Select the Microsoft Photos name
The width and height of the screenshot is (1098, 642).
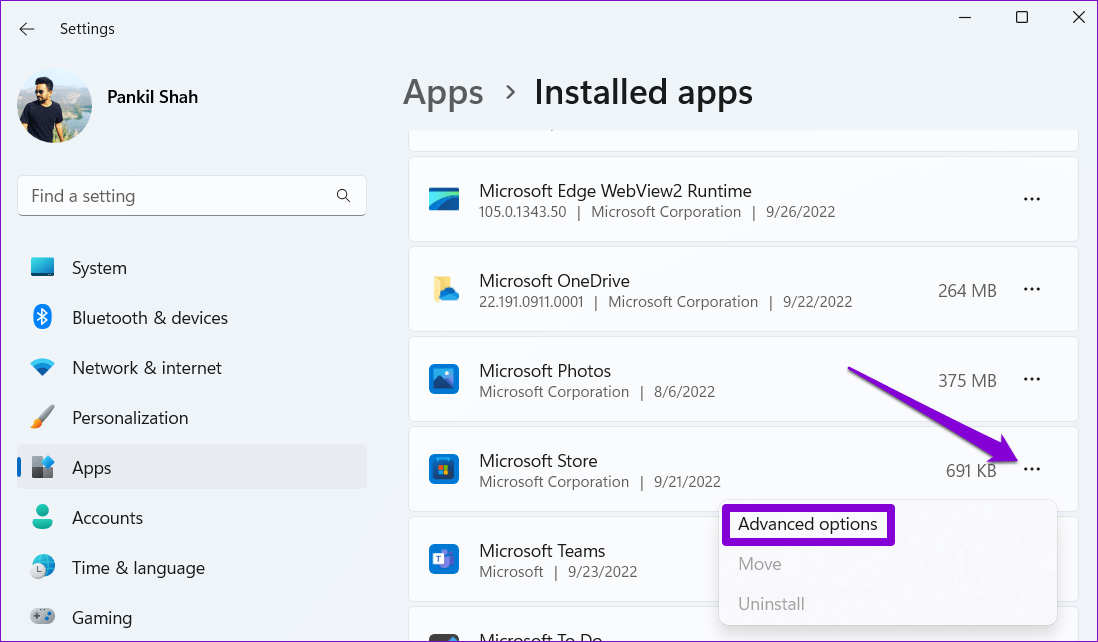point(545,371)
